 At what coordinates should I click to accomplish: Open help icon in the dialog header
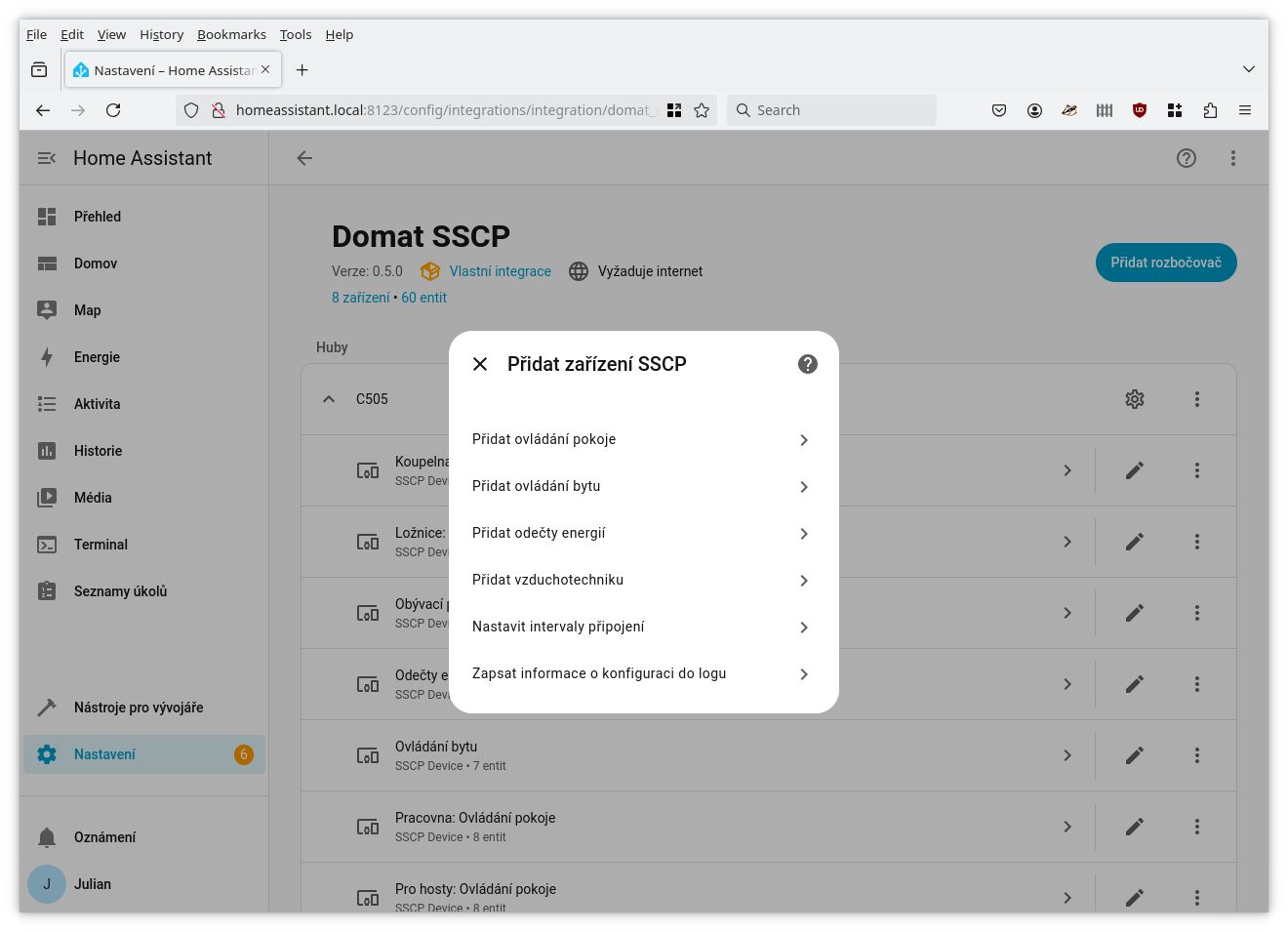[x=808, y=364]
